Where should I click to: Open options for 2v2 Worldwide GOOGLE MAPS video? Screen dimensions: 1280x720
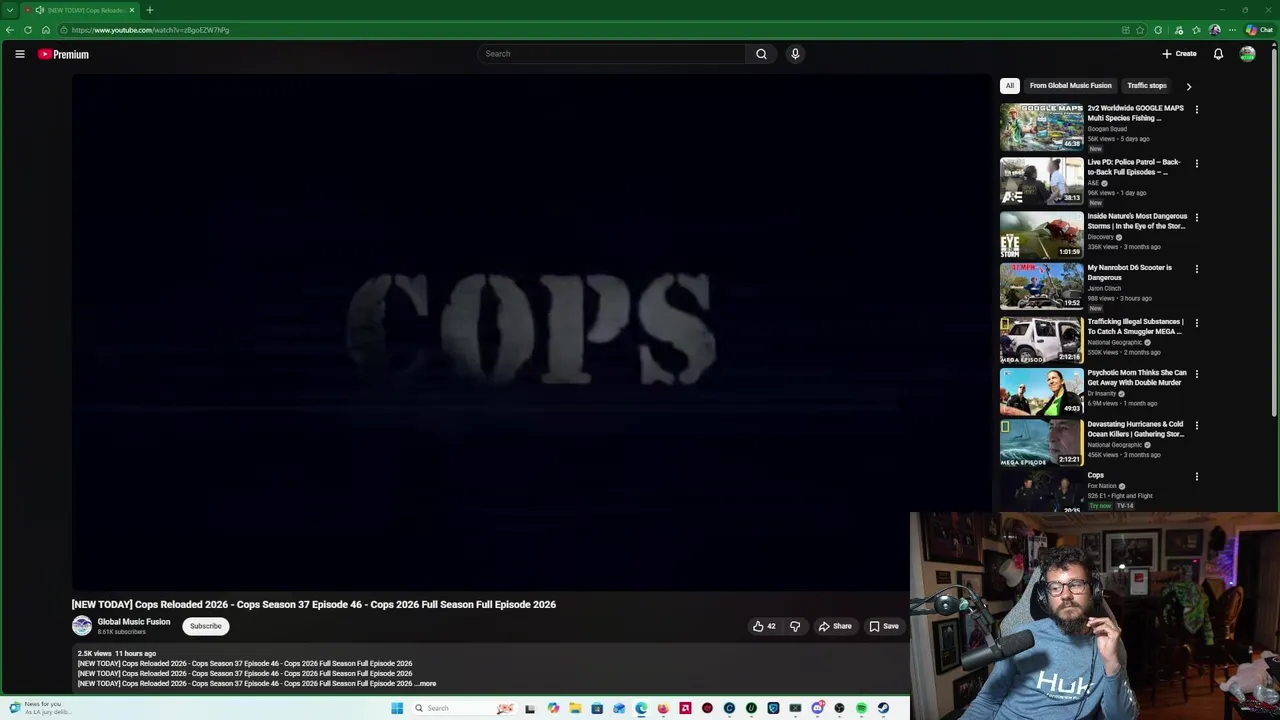(x=1196, y=110)
